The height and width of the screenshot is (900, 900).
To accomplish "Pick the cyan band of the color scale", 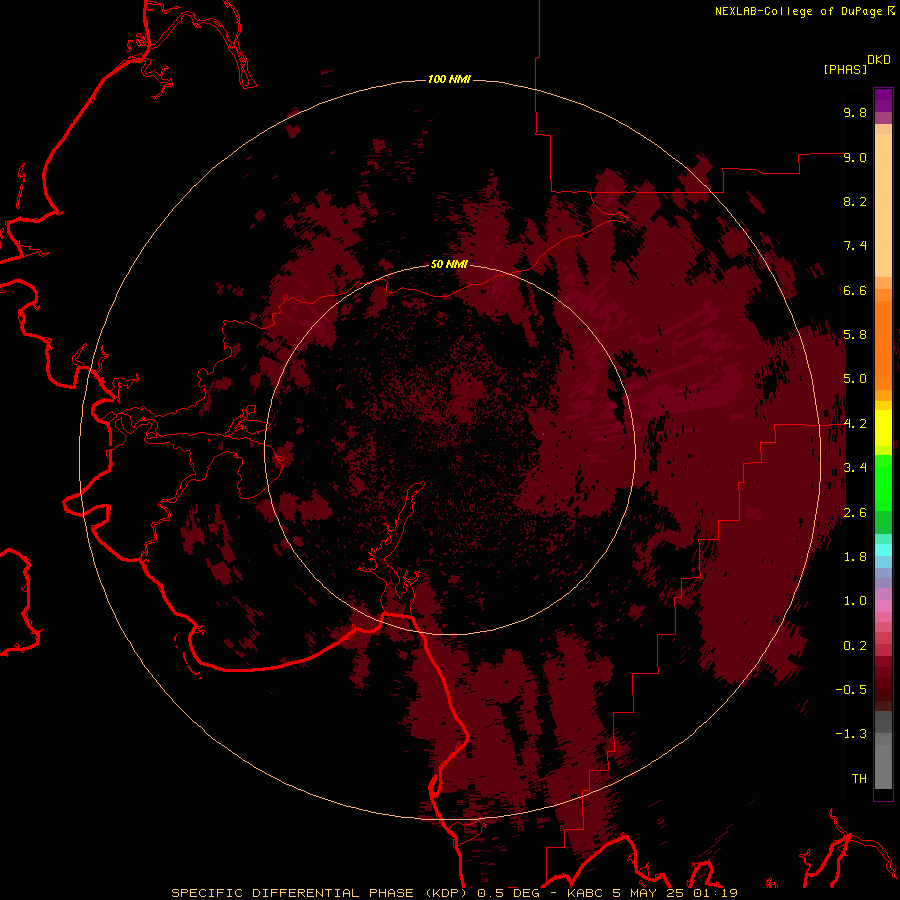I will click(883, 549).
